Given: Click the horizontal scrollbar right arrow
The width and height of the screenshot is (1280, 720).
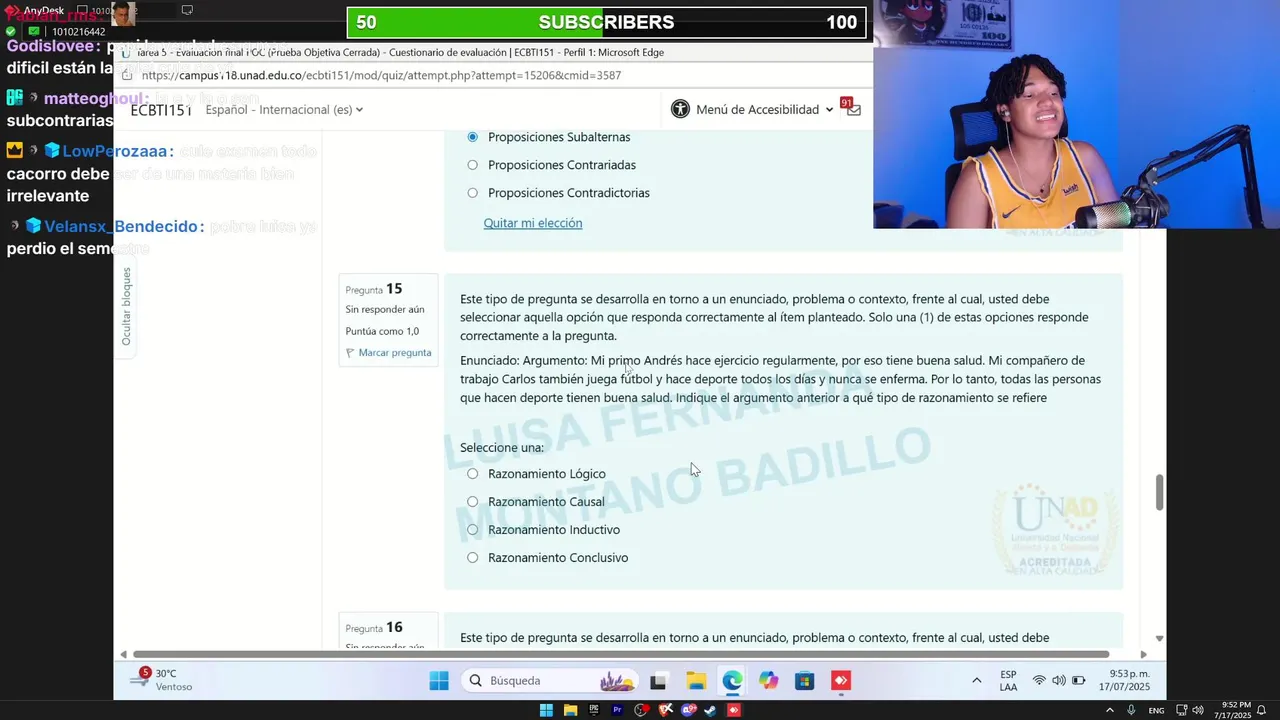Looking at the screenshot, I should point(1143,655).
